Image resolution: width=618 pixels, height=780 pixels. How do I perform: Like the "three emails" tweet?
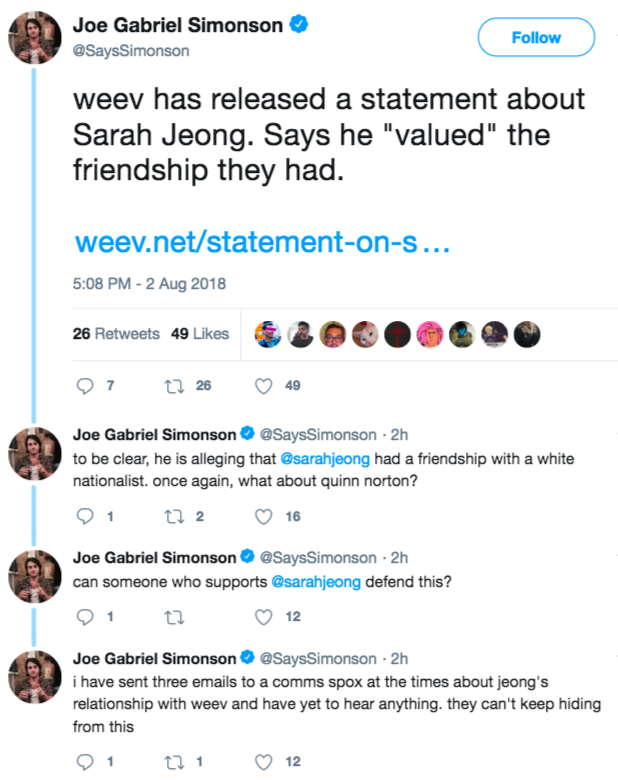(264, 763)
